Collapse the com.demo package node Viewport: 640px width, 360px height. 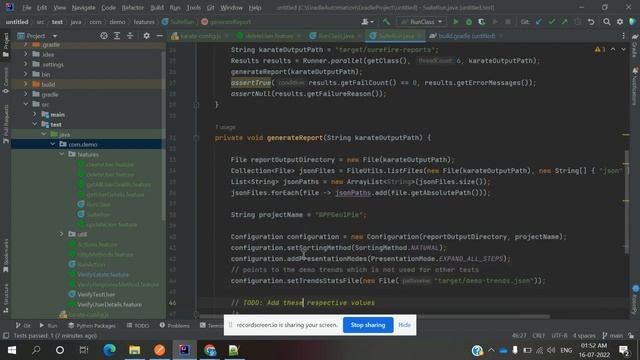point(53,144)
